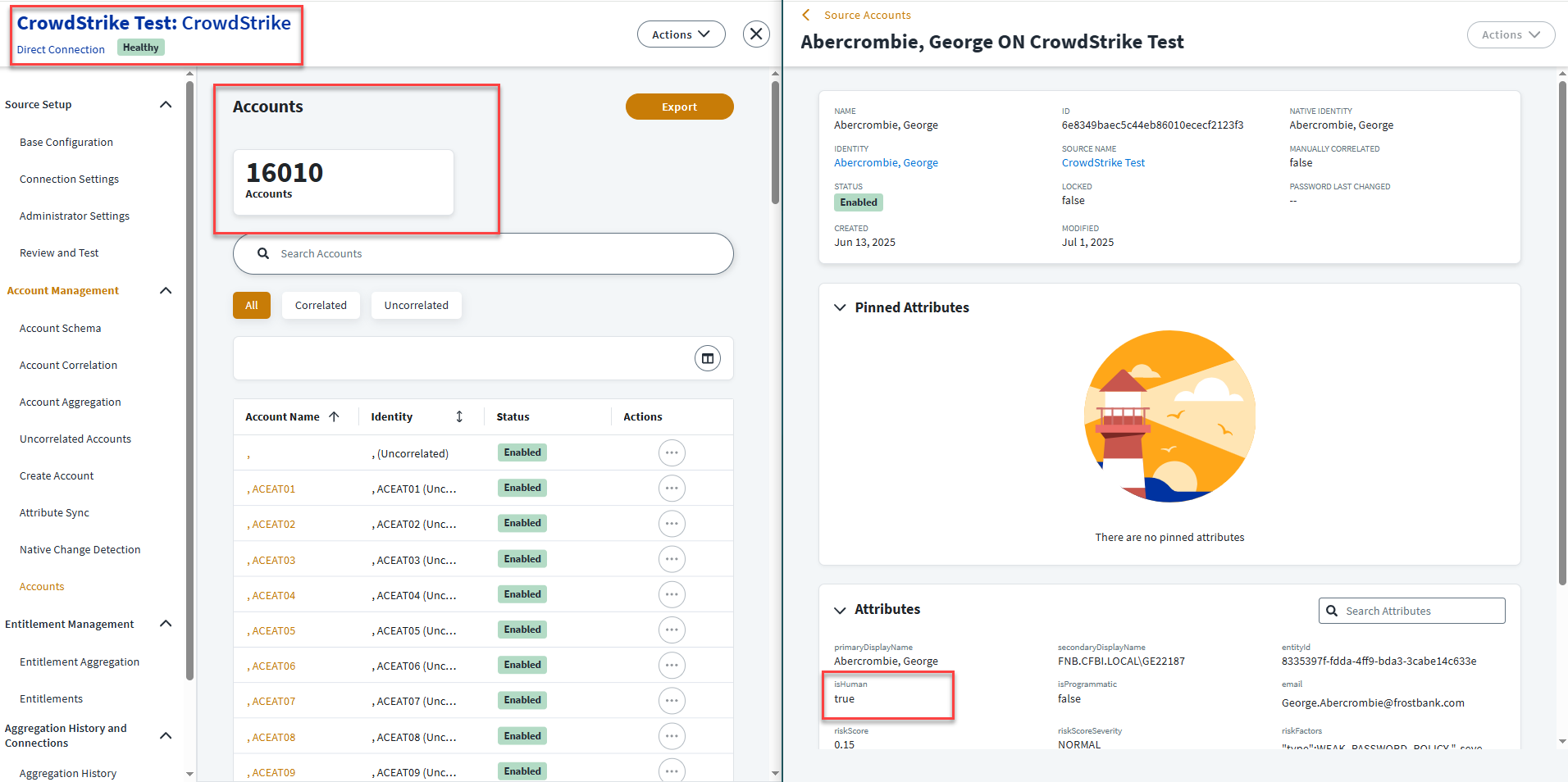
Task: Collapse the Pinned Attributes section
Action: [x=840, y=307]
